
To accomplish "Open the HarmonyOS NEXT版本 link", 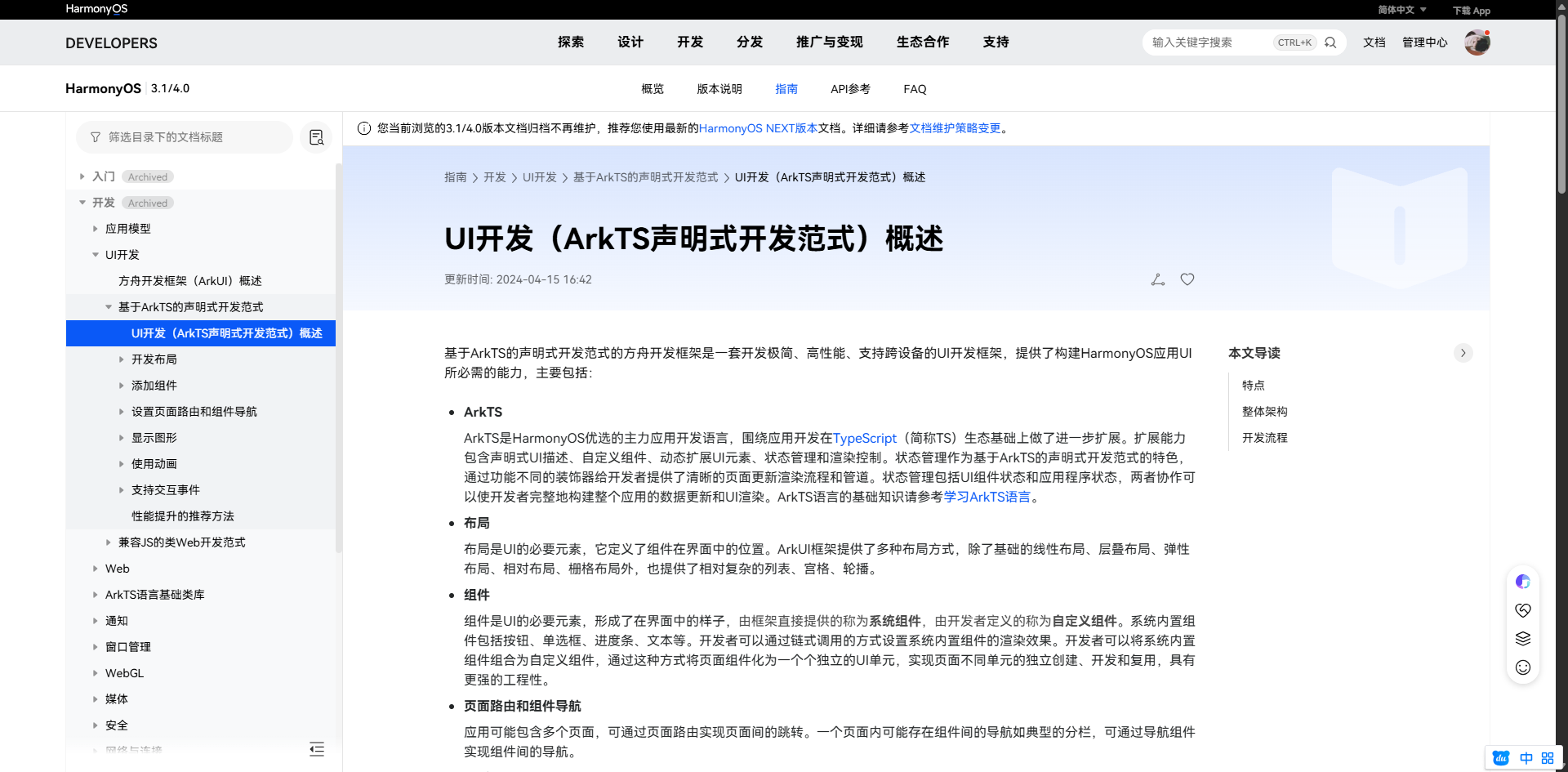I will [x=758, y=128].
